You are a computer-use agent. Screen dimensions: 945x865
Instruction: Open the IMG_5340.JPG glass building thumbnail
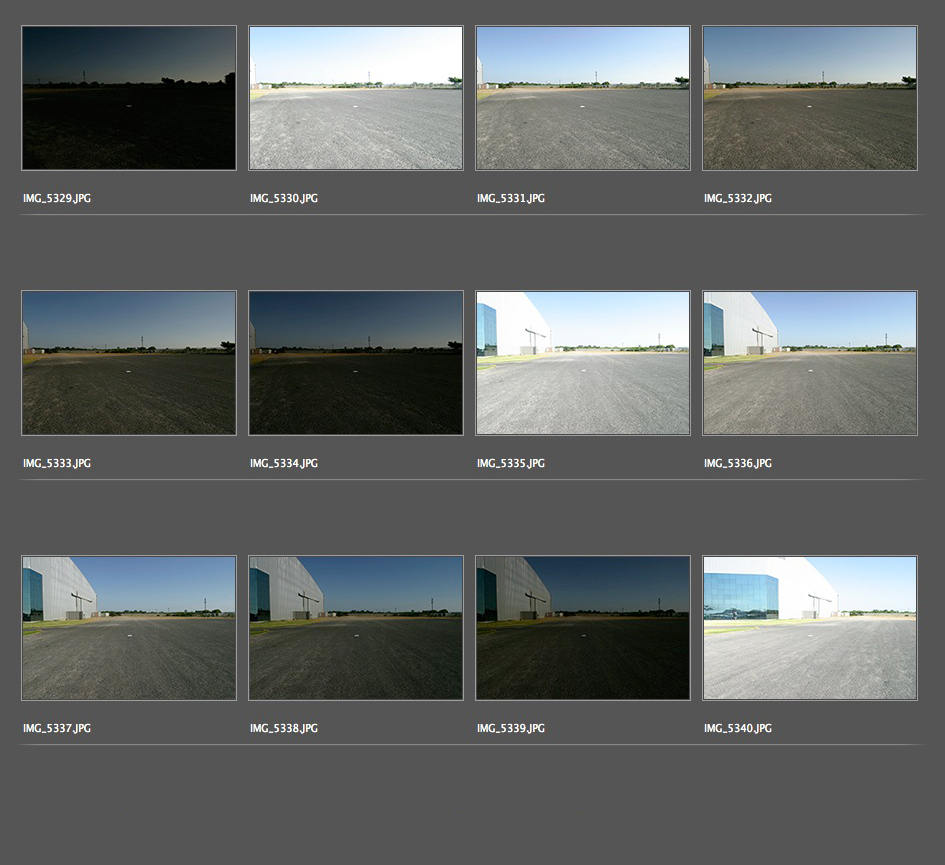[x=810, y=628]
